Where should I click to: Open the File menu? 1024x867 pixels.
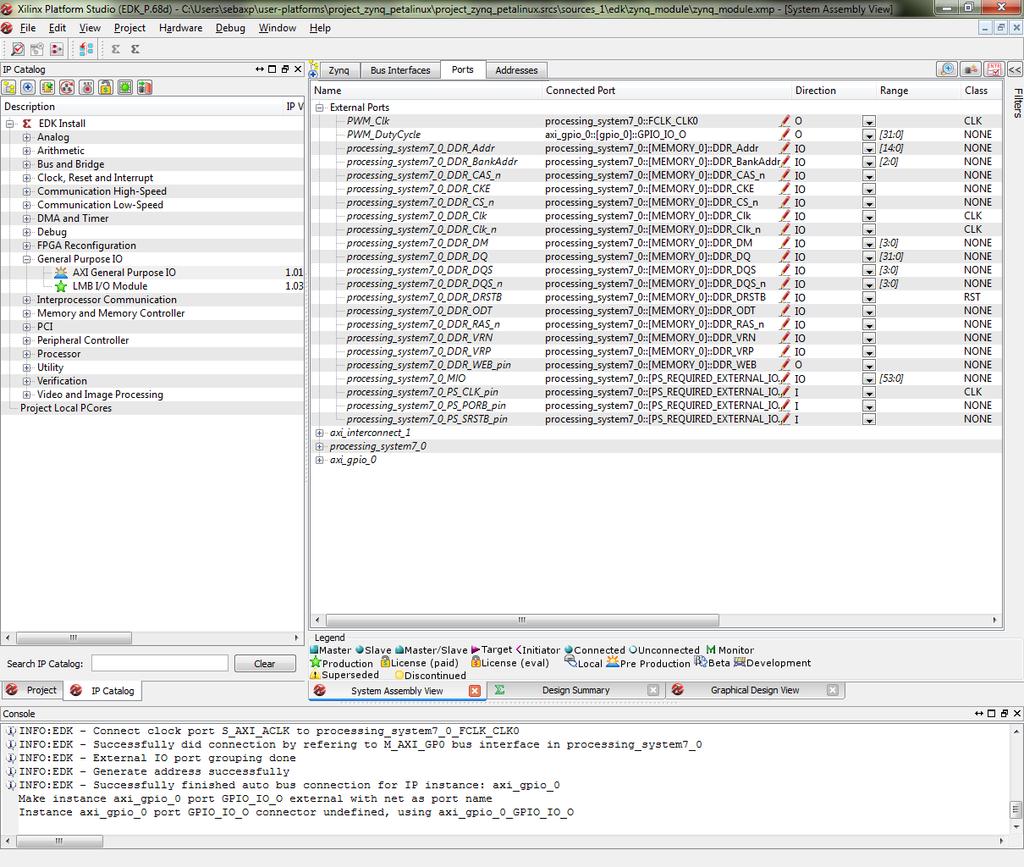(28, 28)
